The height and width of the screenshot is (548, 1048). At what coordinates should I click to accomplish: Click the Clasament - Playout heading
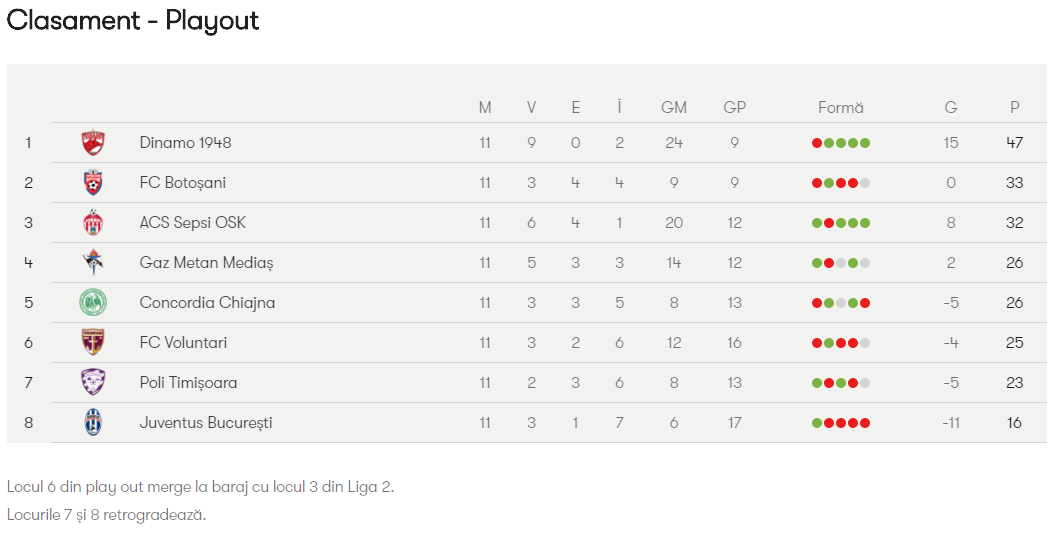(x=133, y=21)
